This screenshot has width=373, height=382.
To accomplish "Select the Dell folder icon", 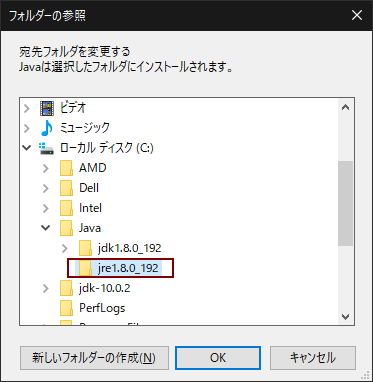I will (x=66, y=188).
